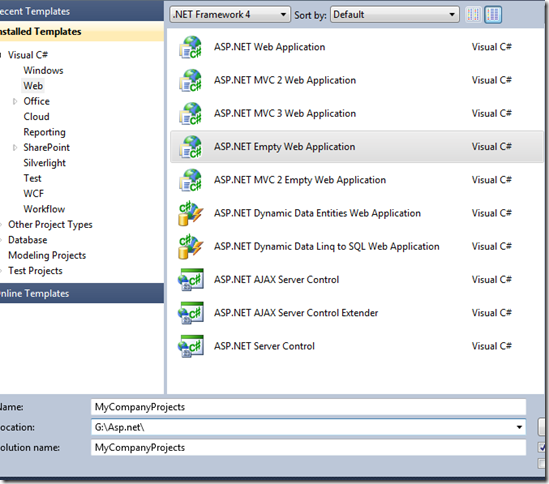Pick the ASP.NET Empty Web Application icon
This screenshot has width=549, height=484.
[x=190, y=147]
